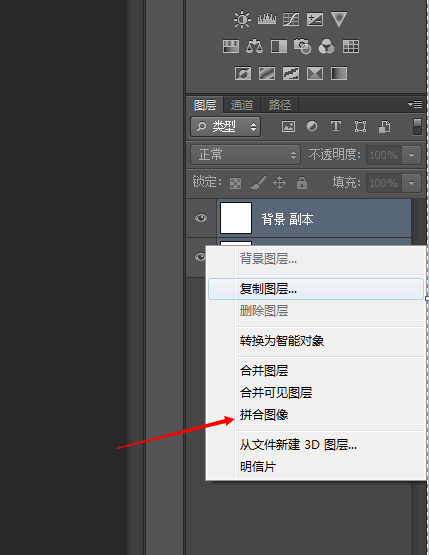This screenshot has width=429, height=555.
Task: Add a Brightness/Contrast adjustment
Action: click(242, 19)
